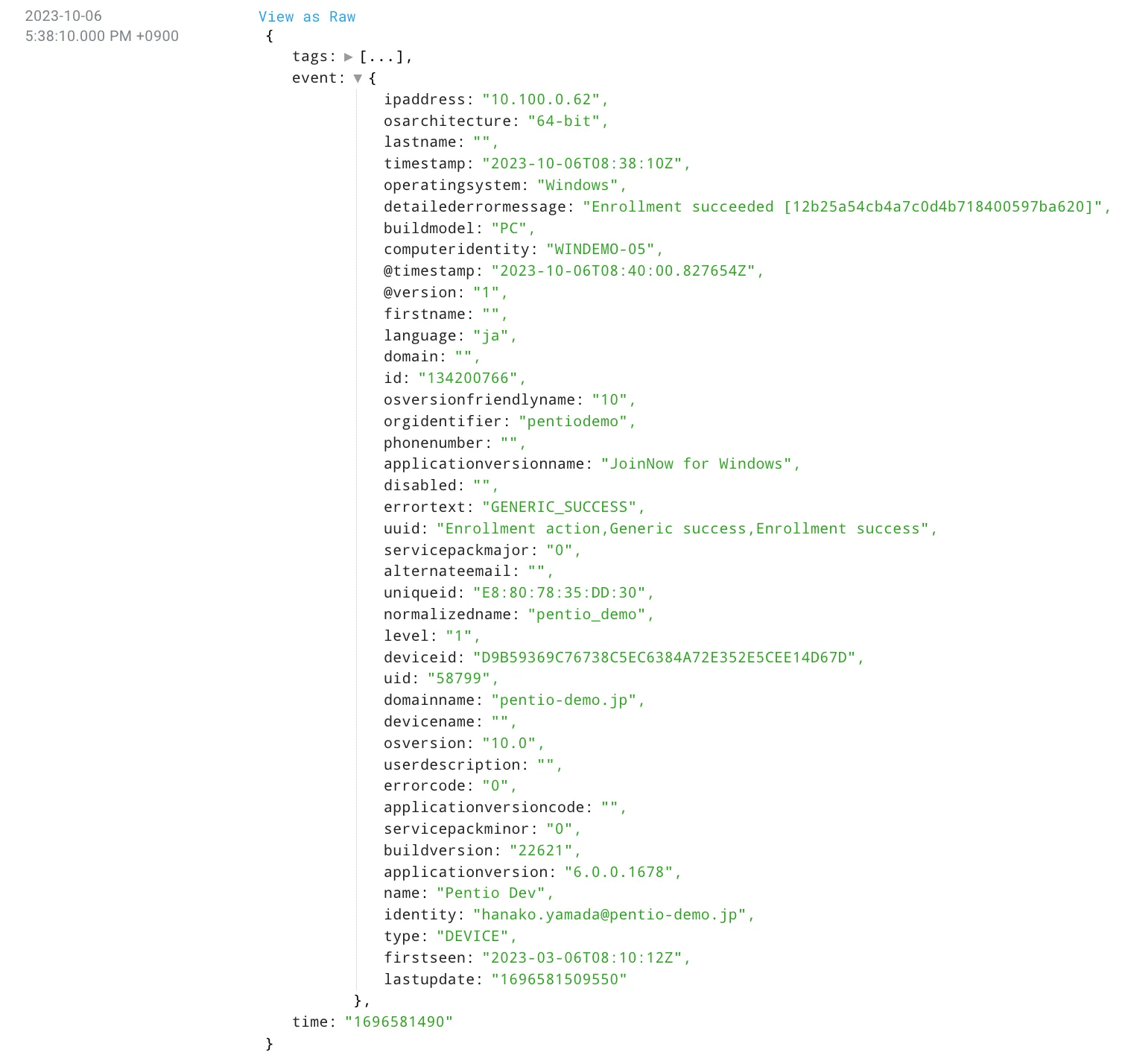
Task: Select the computeridentity value WINDEMO-05
Action: click(x=603, y=250)
